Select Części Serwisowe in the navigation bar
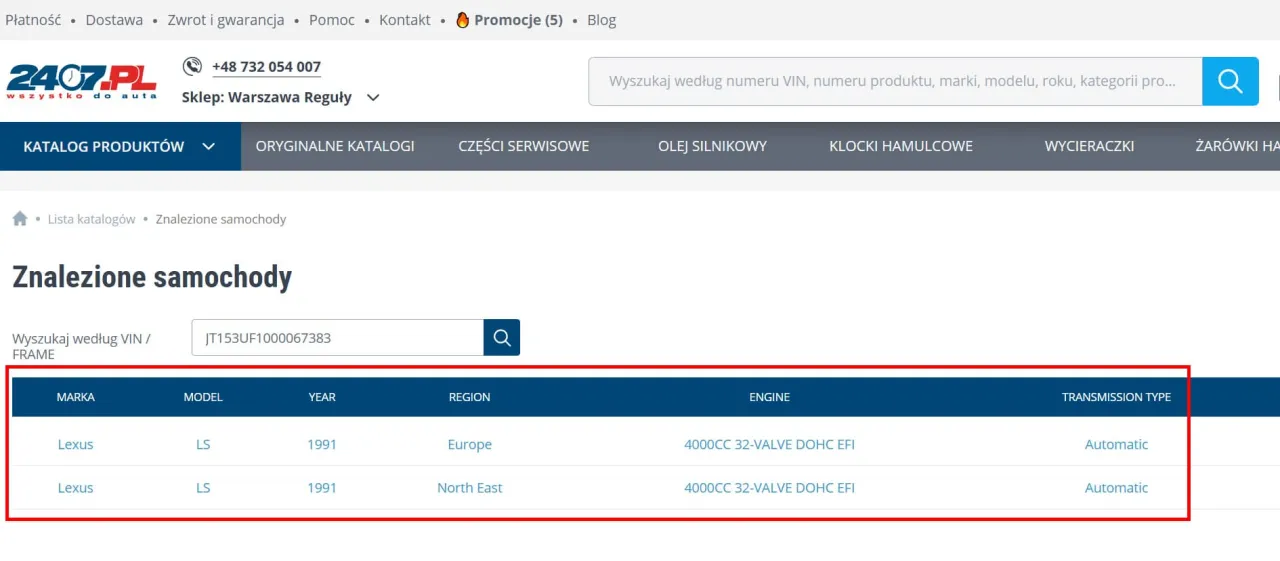The image size is (1280, 561). tap(524, 146)
